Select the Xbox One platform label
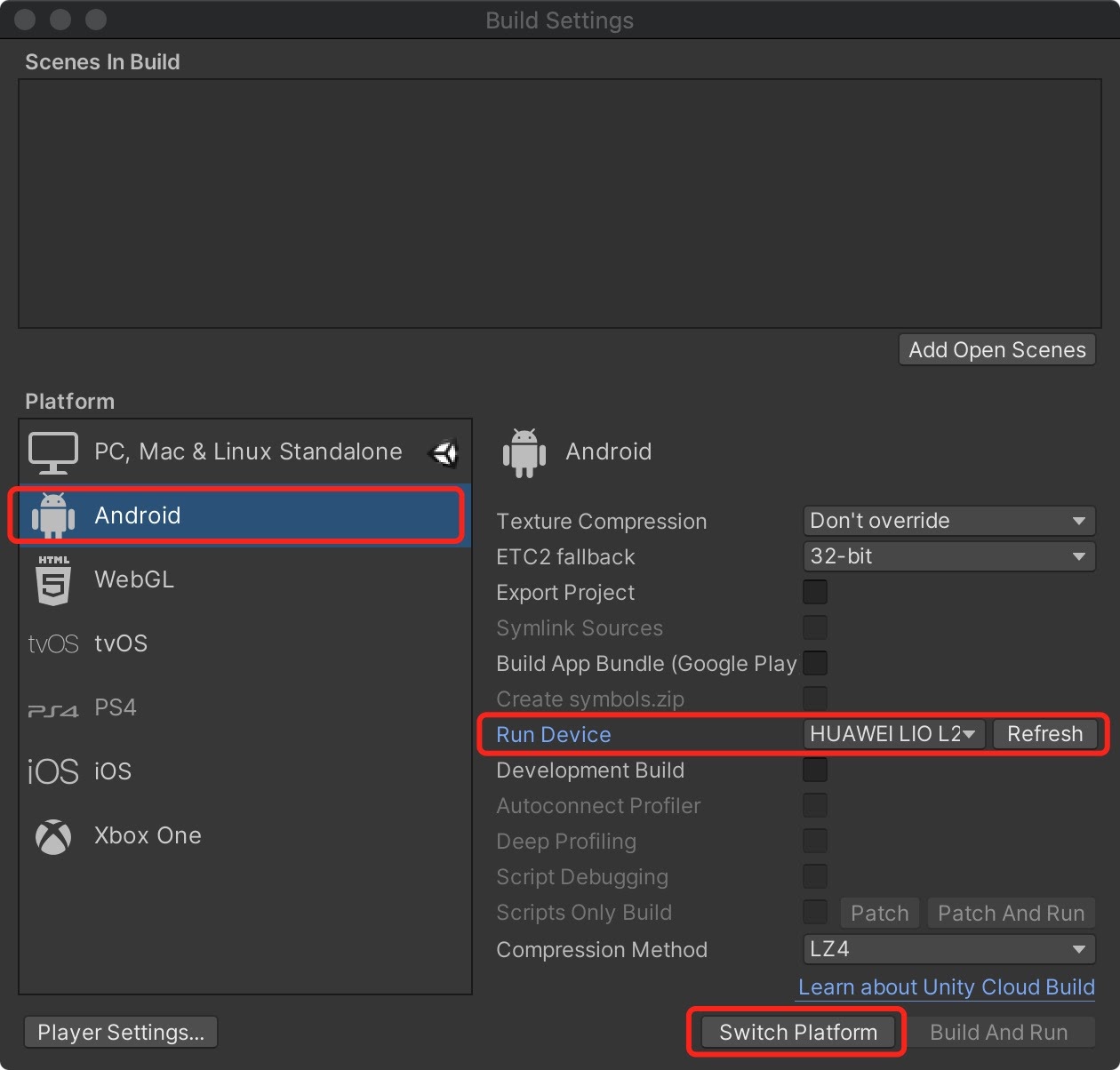1120x1070 pixels. [x=148, y=835]
